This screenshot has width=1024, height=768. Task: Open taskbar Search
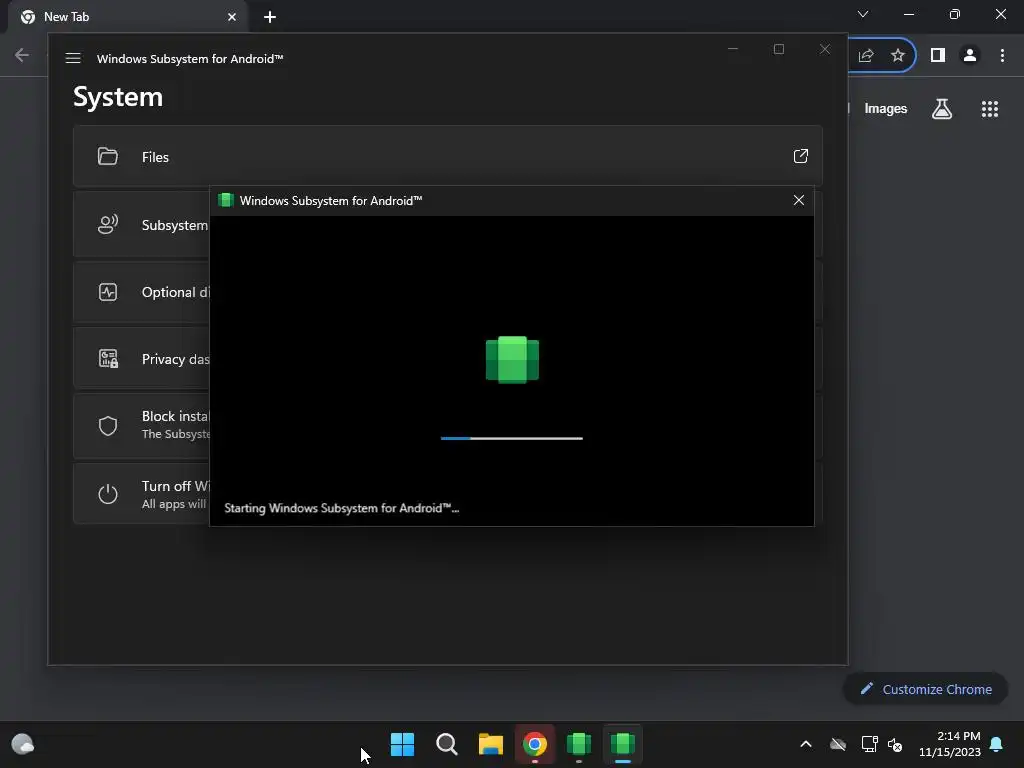coord(447,744)
